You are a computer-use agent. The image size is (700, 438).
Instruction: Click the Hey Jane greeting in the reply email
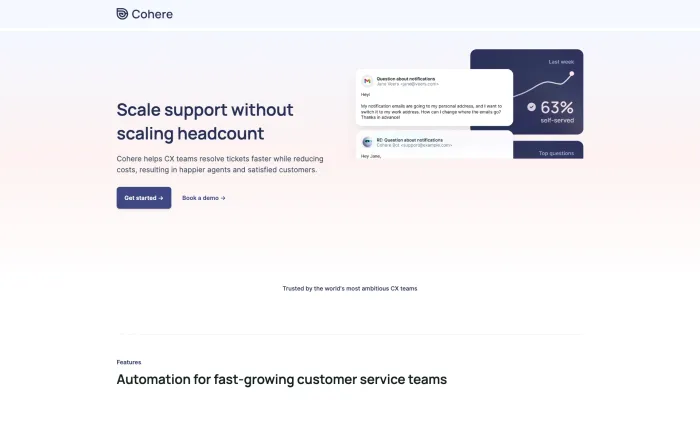point(371,156)
